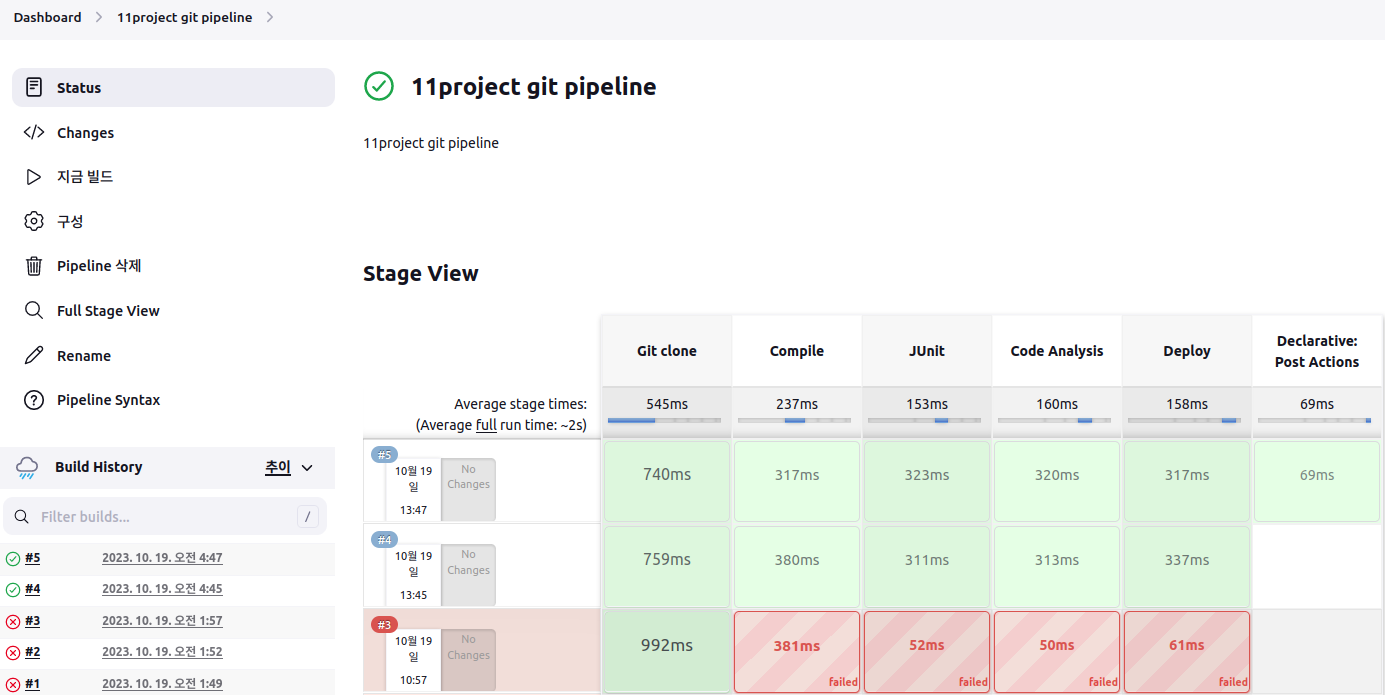The height and width of the screenshot is (695, 1385).
Task: Click the Pipeline delete trash icon
Action: click(34, 266)
